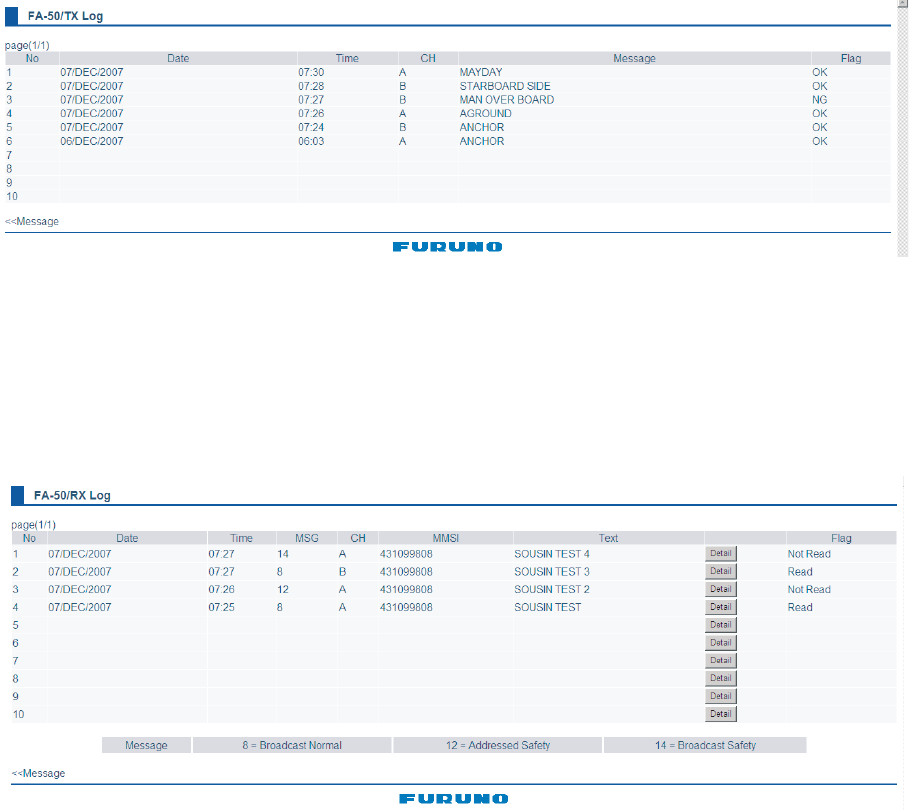Click RX Log Text column header
The image size is (909, 810).
coord(608,538)
